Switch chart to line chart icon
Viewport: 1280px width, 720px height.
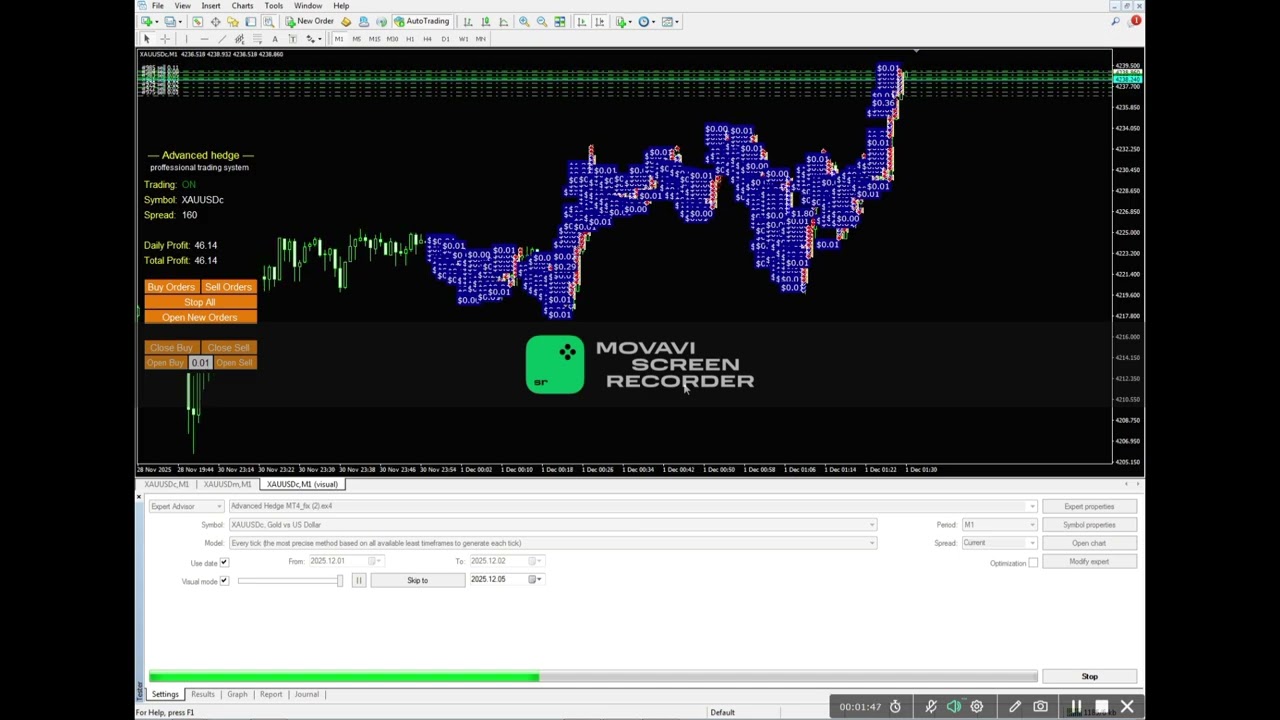click(x=503, y=21)
